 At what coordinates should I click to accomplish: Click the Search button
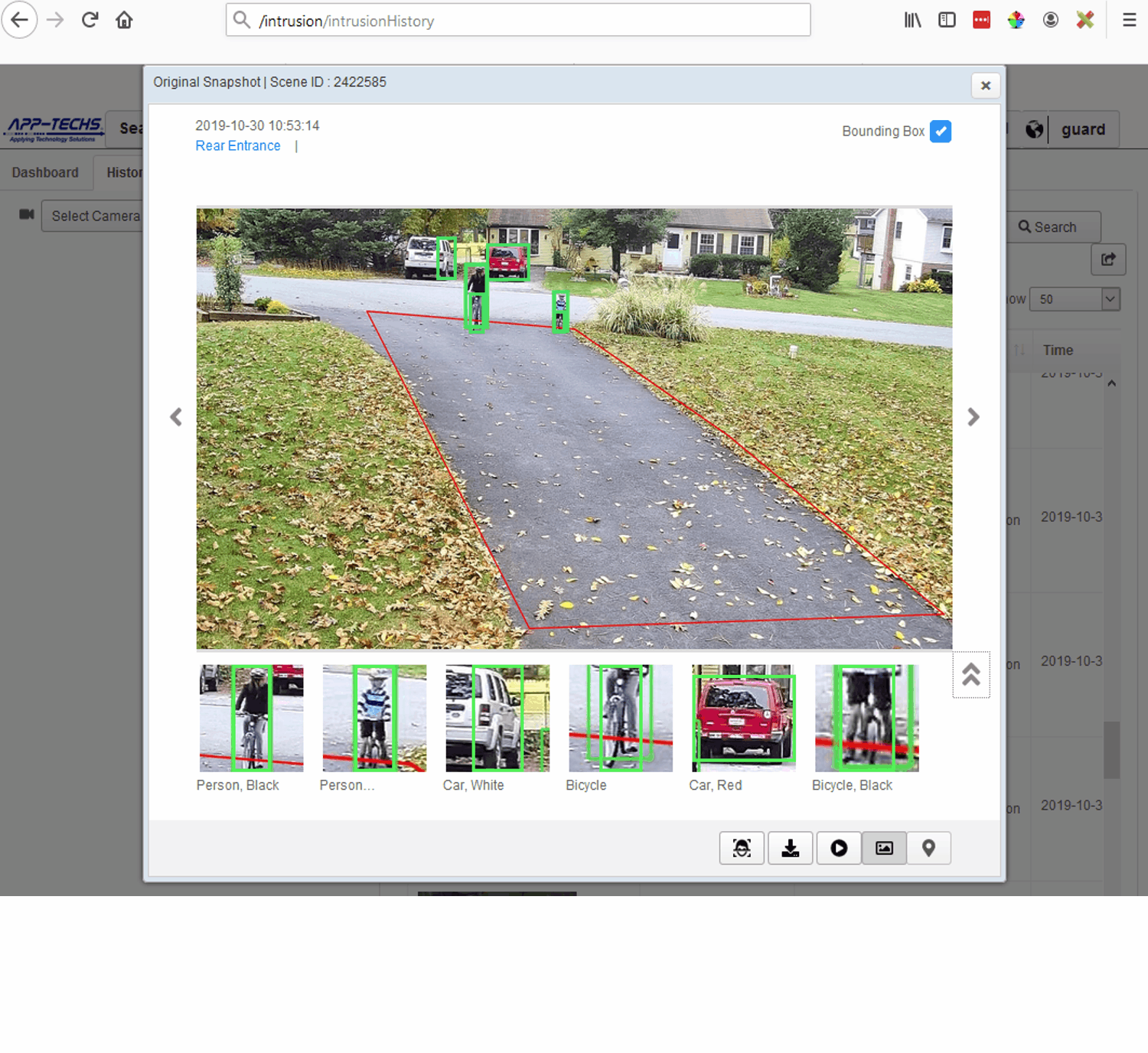tap(1048, 227)
